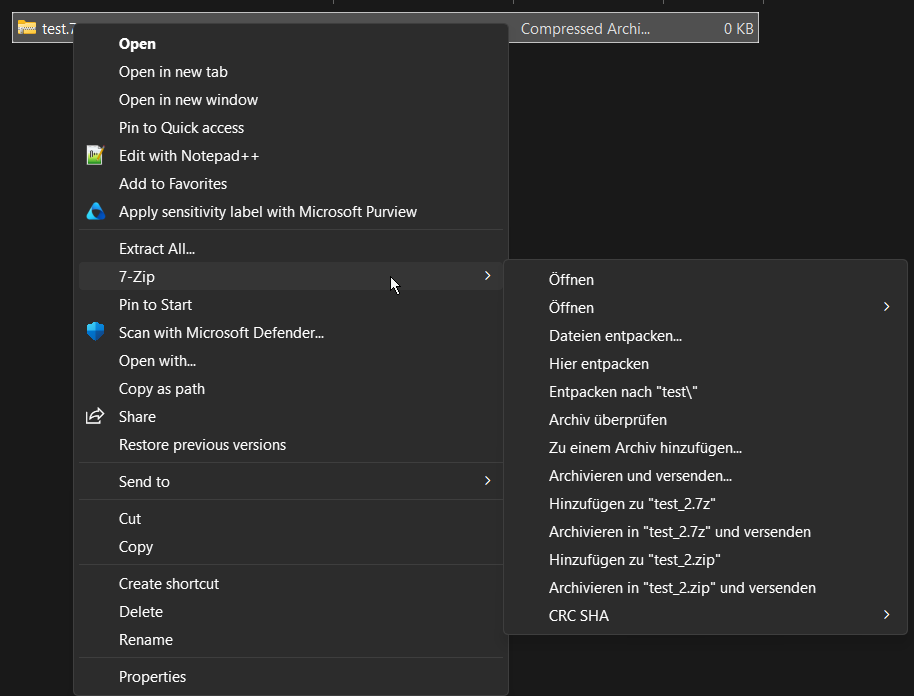Image resolution: width=914 pixels, height=696 pixels.
Task: Click the Notepad++ icon in context menu
Action: click(x=95, y=156)
